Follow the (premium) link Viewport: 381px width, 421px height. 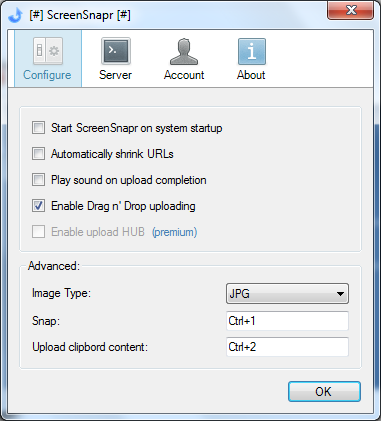point(174,232)
